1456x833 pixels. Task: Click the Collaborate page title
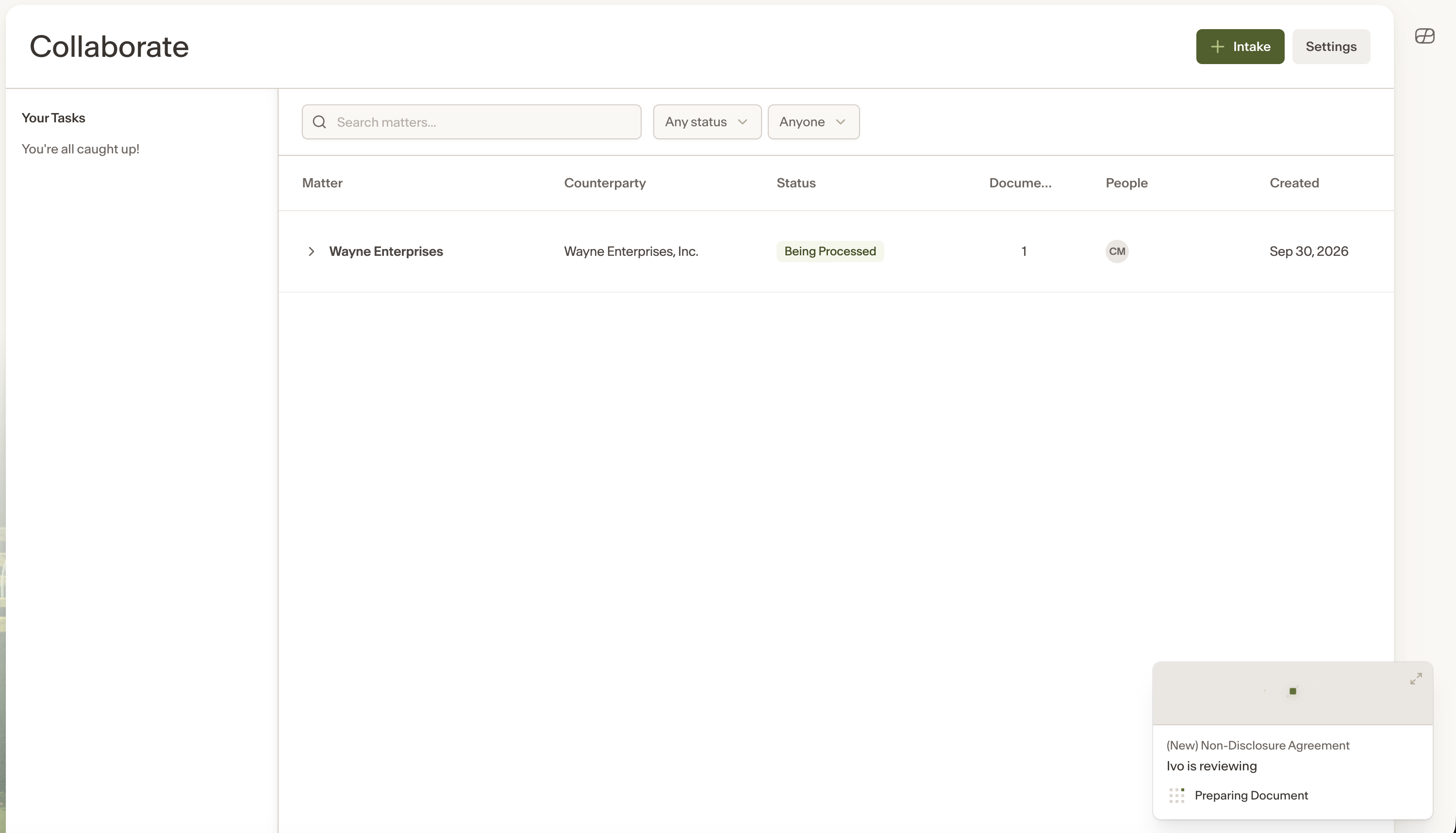pos(109,46)
